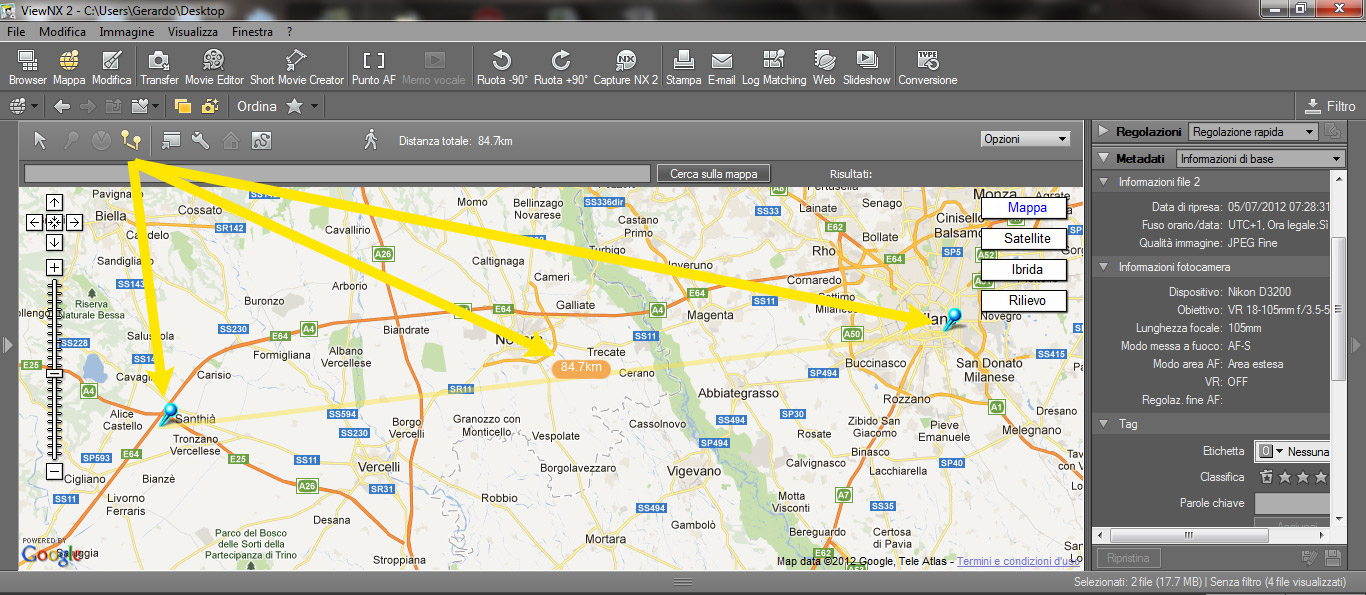Open the Visualizza menu
This screenshot has width=1366, height=595.
[193, 31]
